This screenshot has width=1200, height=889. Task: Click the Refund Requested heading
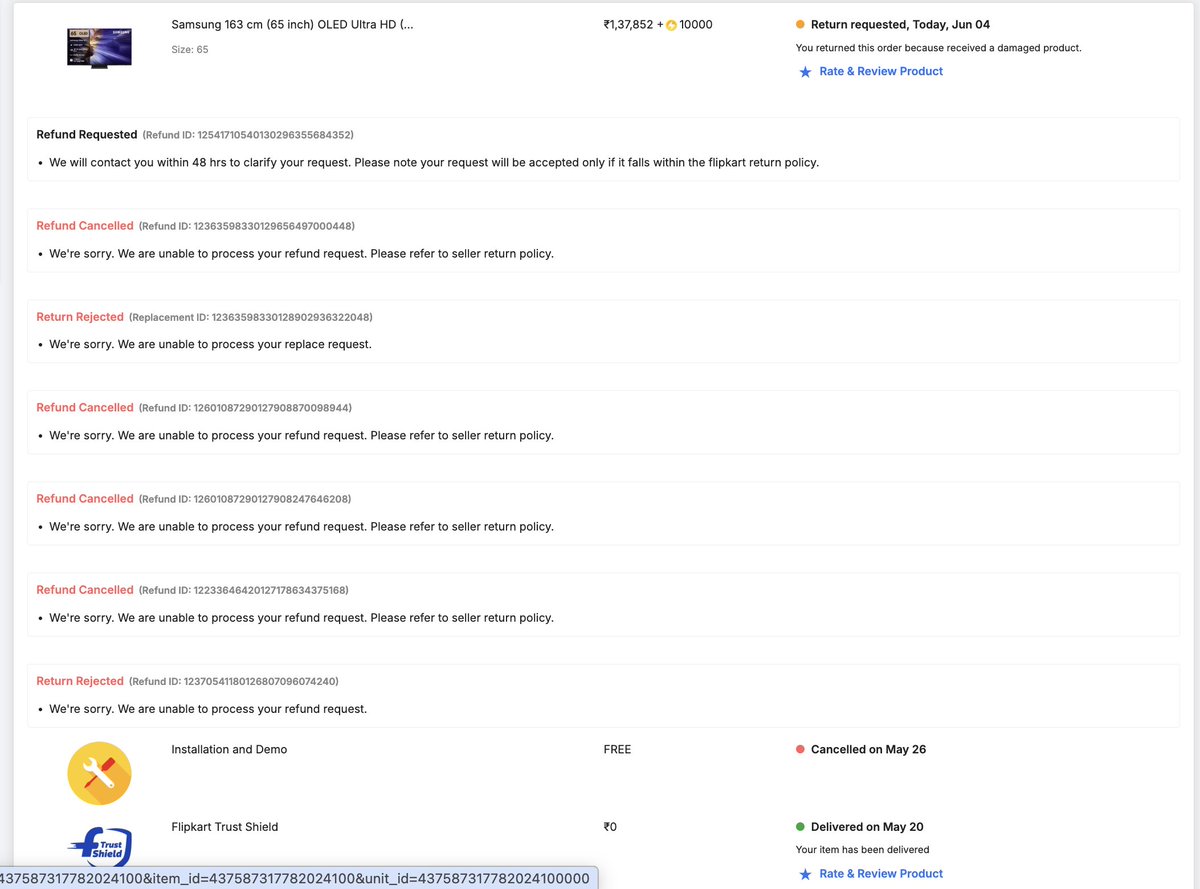tap(87, 134)
